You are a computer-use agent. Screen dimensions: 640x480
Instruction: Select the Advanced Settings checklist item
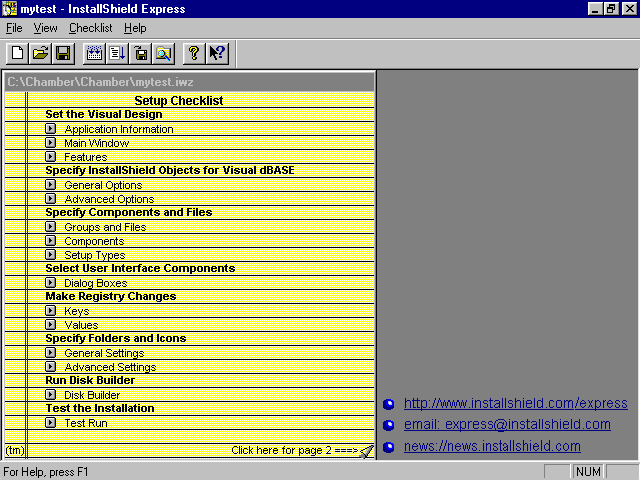(110, 367)
